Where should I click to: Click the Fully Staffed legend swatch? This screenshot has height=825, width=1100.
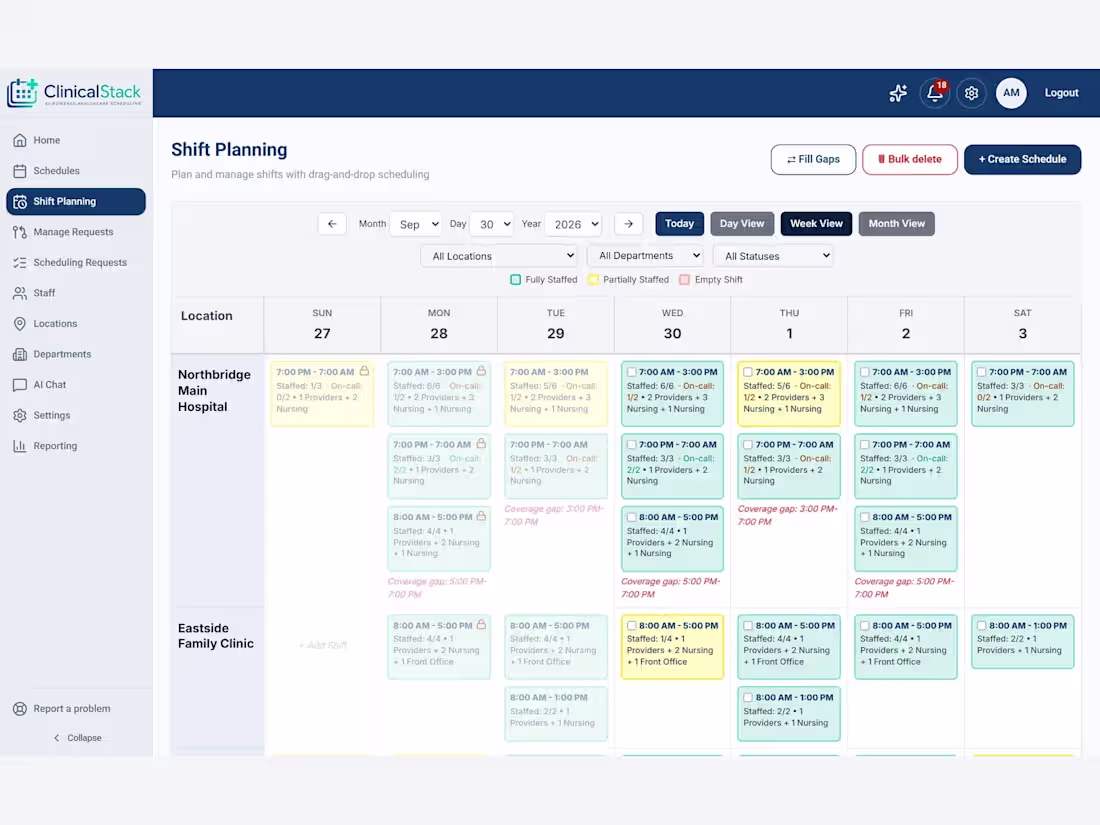tap(516, 280)
